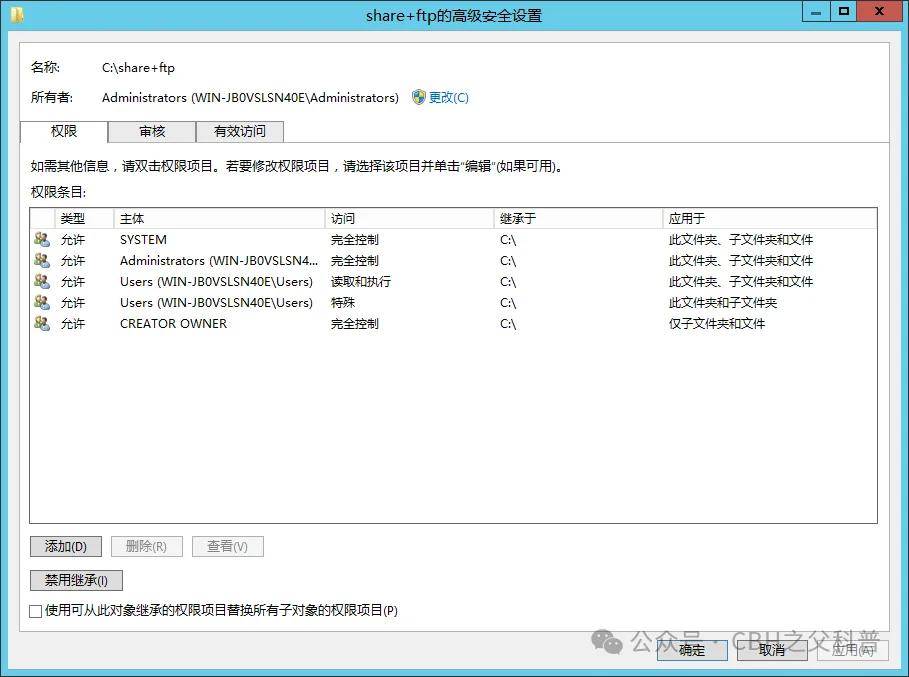Click the user group icon beside SYSTEM entry
This screenshot has width=909, height=677.
[41, 239]
